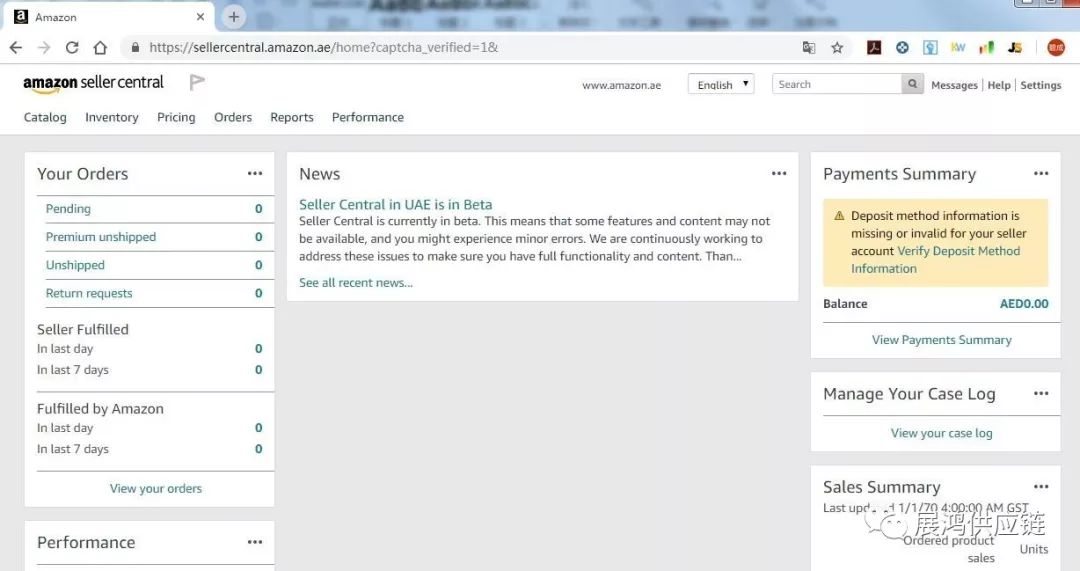Open the Reports menu
Image resolution: width=1080 pixels, height=571 pixels.
point(292,117)
